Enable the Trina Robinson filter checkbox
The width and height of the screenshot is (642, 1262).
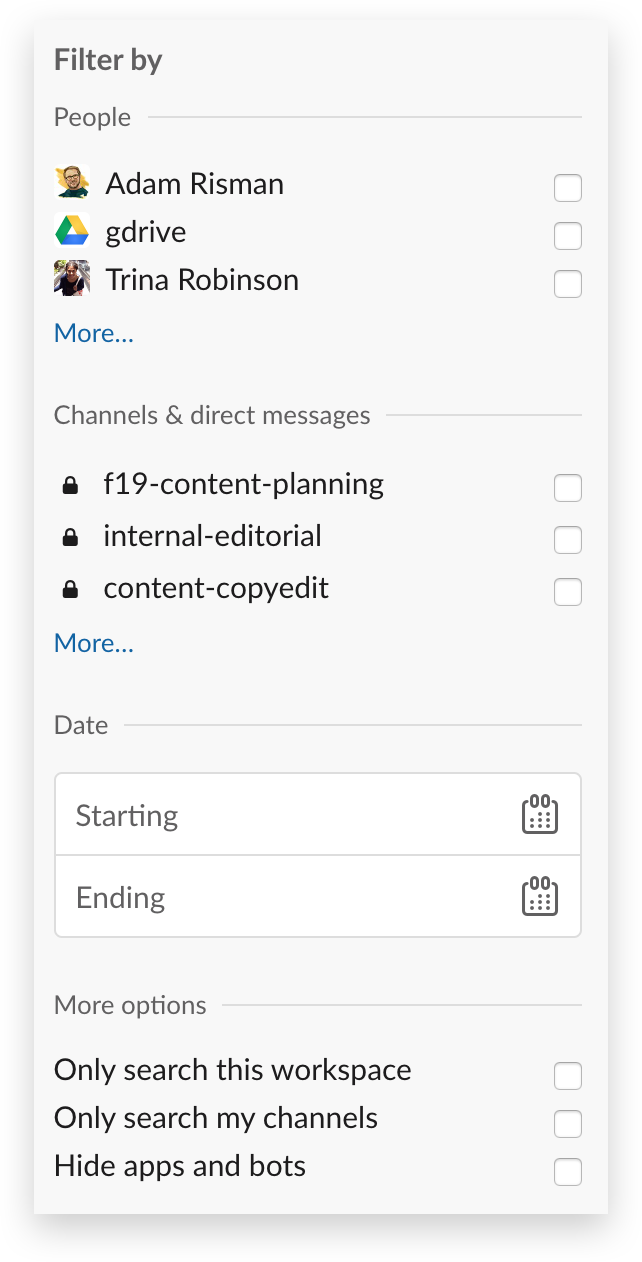[x=568, y=284]
